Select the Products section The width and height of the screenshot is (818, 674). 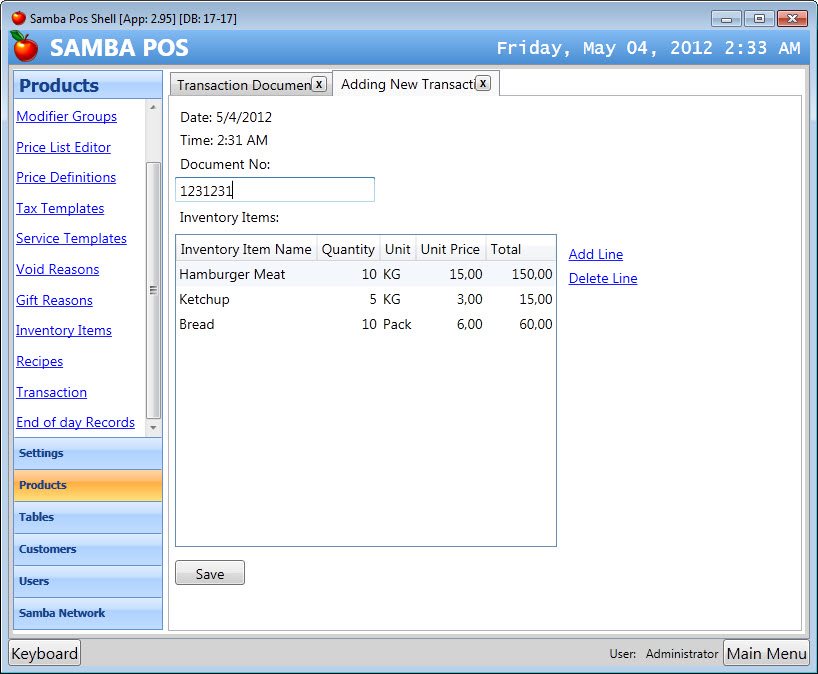(x=88, y=485)
